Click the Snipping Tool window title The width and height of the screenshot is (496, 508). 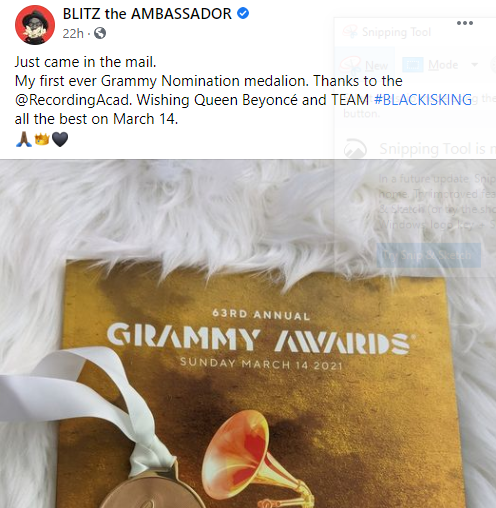[x=396, y=32]
